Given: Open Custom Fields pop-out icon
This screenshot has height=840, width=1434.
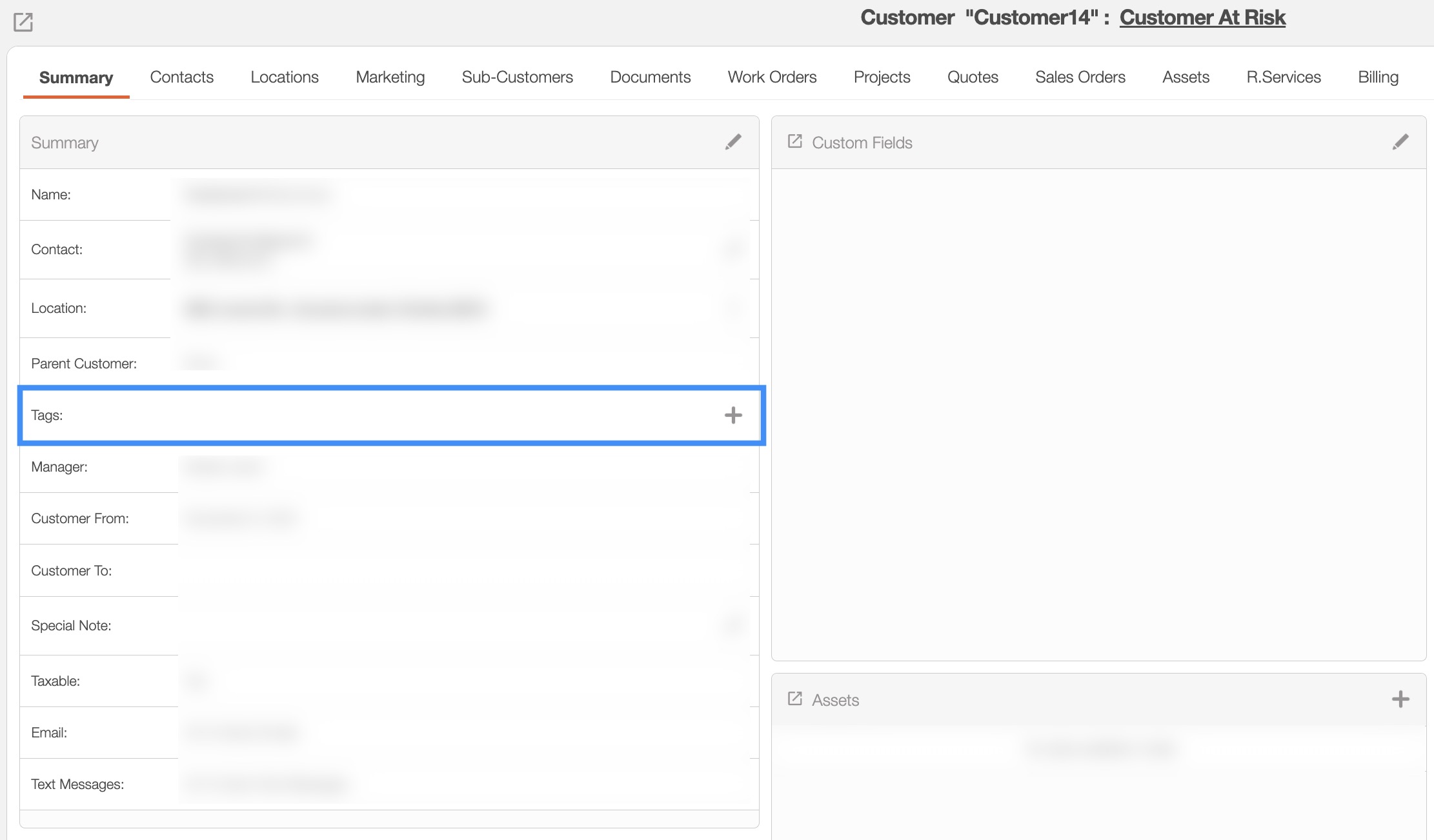Looking at the screenshot, I should click(x=795, y=141).
